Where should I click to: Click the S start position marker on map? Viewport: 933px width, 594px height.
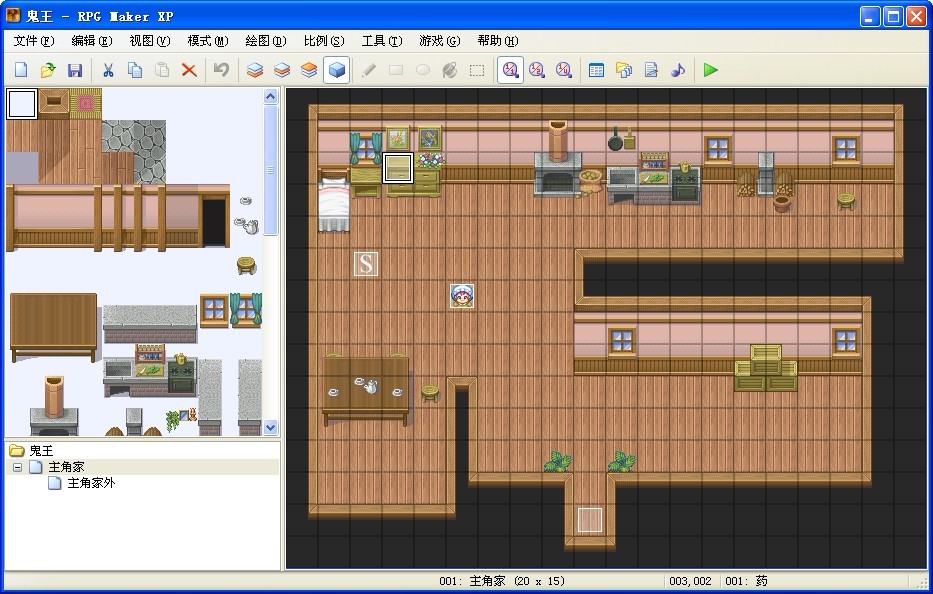pyautogui.click(x=366, y=264)
